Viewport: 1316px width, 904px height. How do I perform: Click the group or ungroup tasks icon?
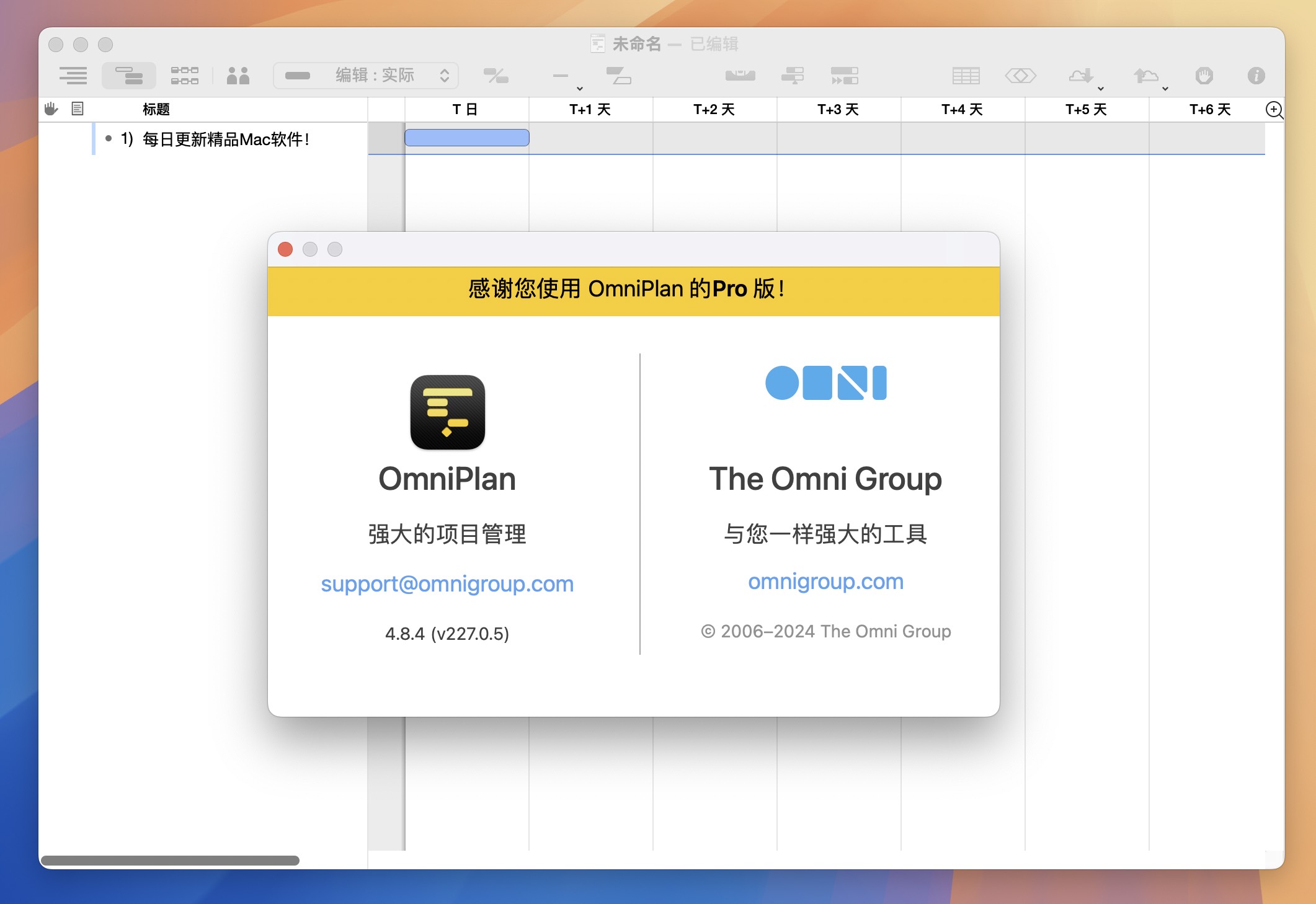pos(618,76)
